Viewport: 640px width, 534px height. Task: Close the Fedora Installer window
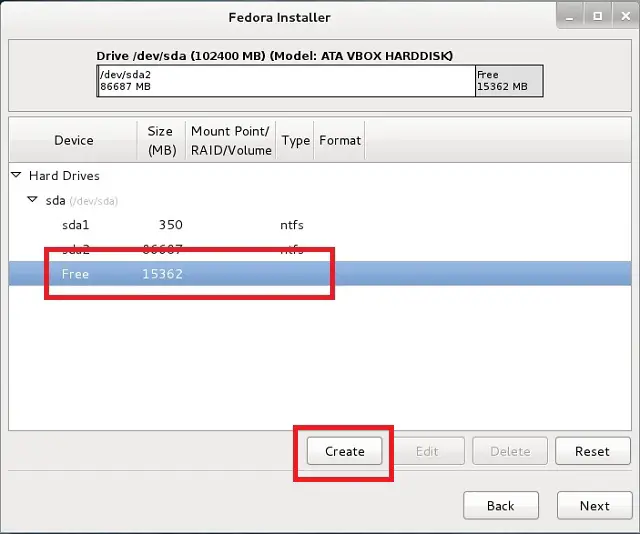625,16
